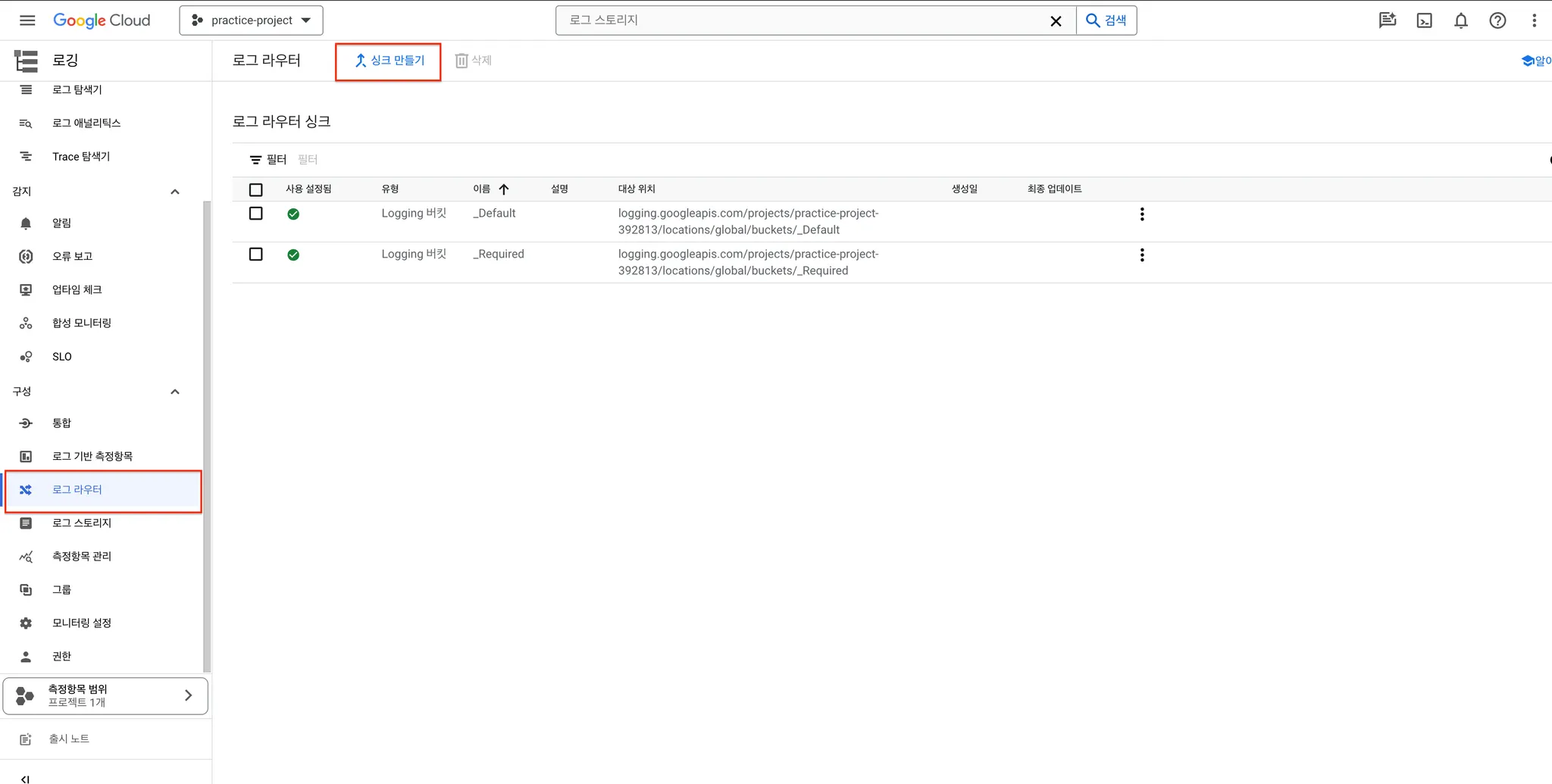This screenshot has height=784, width=1552.
Task: Open the hamburger navigation menu
Action: (27, 20)
